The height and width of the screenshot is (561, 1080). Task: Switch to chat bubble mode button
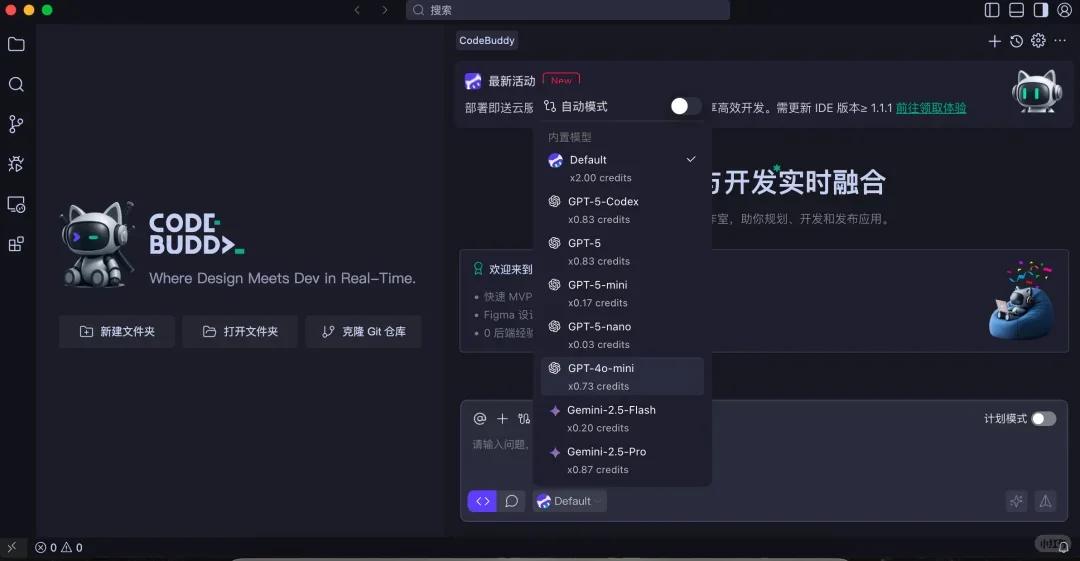click(511, 501)
